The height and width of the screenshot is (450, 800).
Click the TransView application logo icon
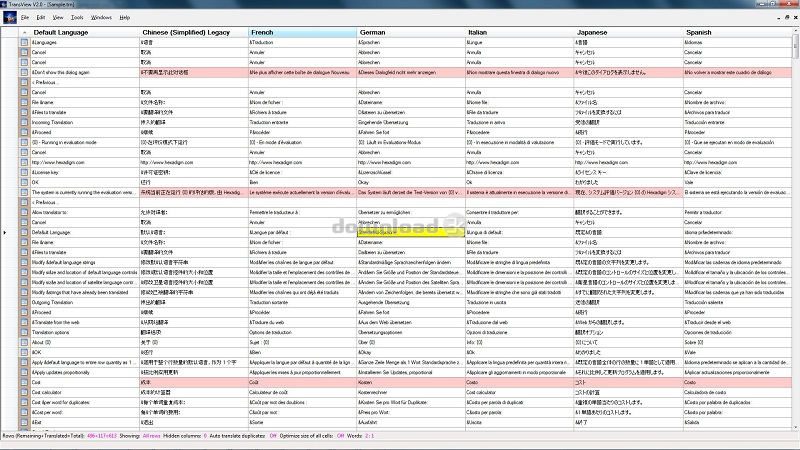(10, 17)
